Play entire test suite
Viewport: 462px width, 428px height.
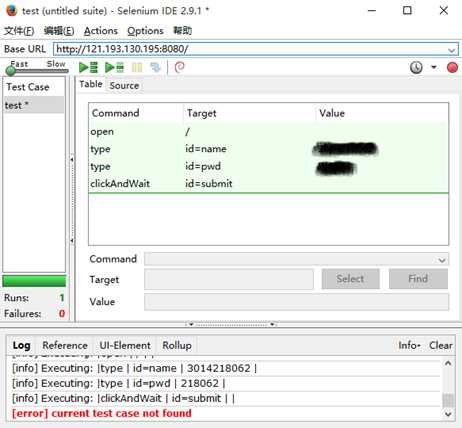(x=88, y=67)
